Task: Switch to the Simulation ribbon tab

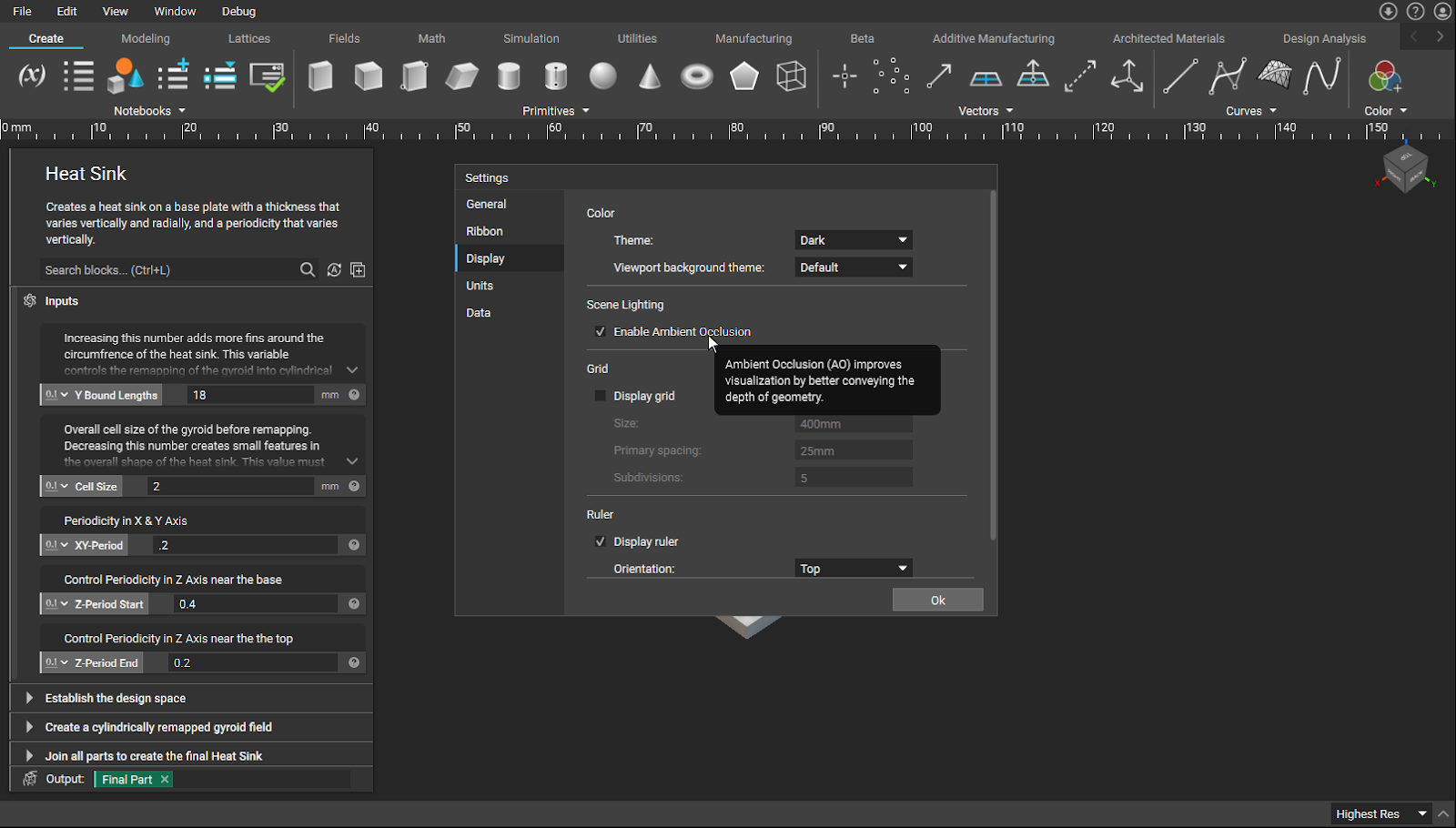Action: pos(531,38)
